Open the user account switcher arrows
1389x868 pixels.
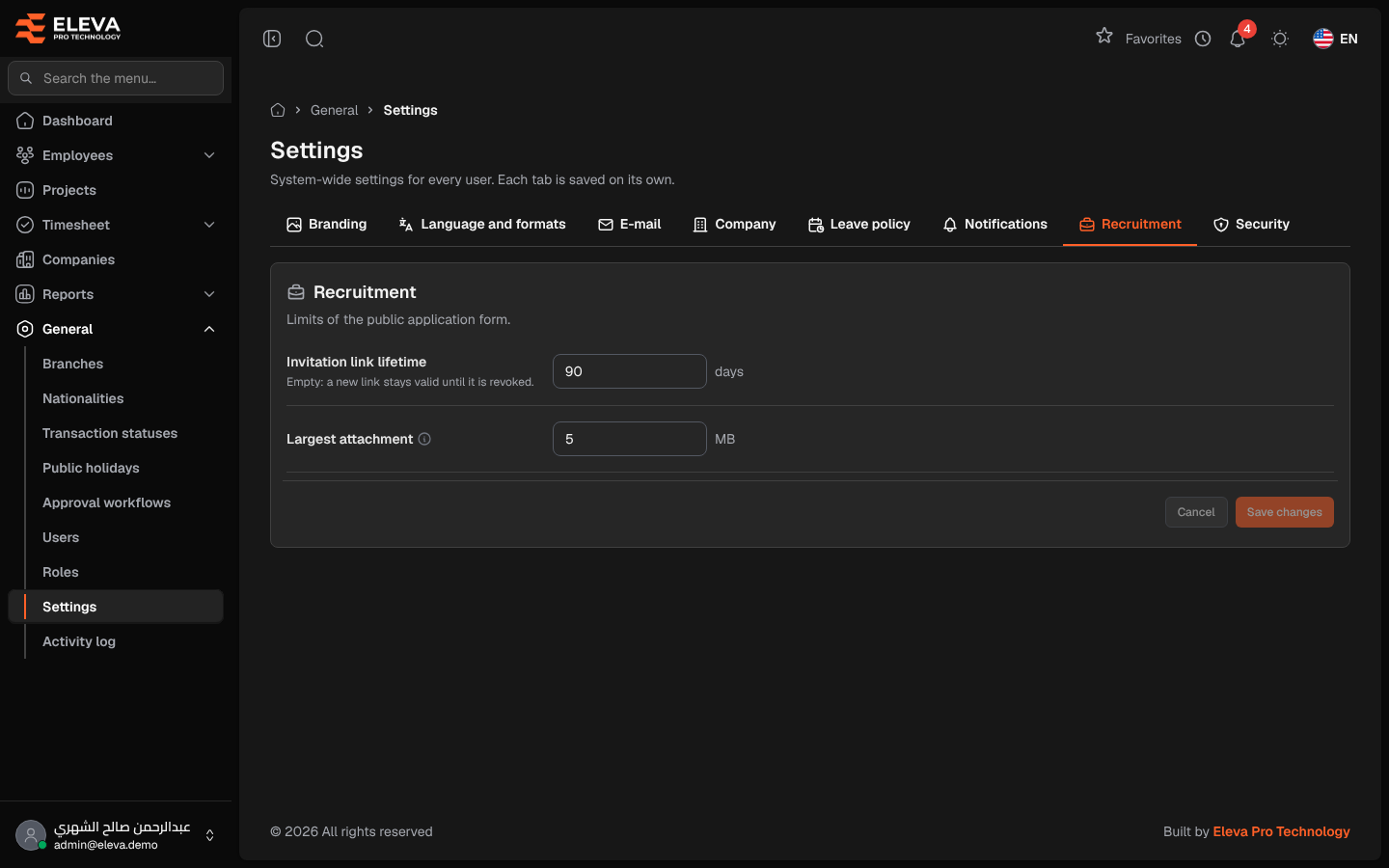coord(210,835)
